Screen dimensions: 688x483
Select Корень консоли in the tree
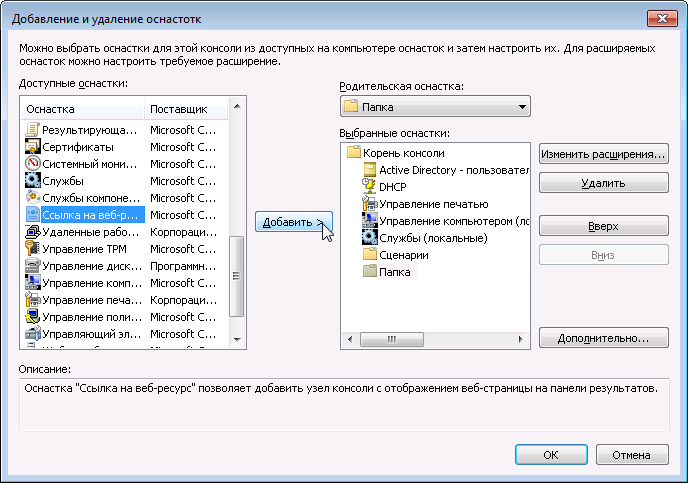(x=404, y=153)
